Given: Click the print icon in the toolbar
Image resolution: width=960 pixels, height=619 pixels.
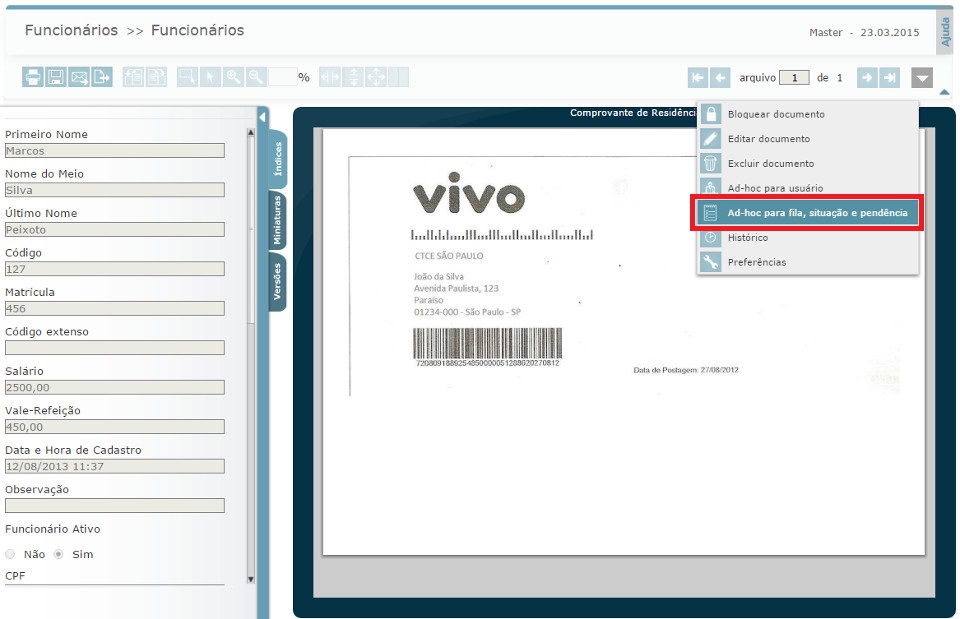Looking at the screenshot, I should pos(32,77).
